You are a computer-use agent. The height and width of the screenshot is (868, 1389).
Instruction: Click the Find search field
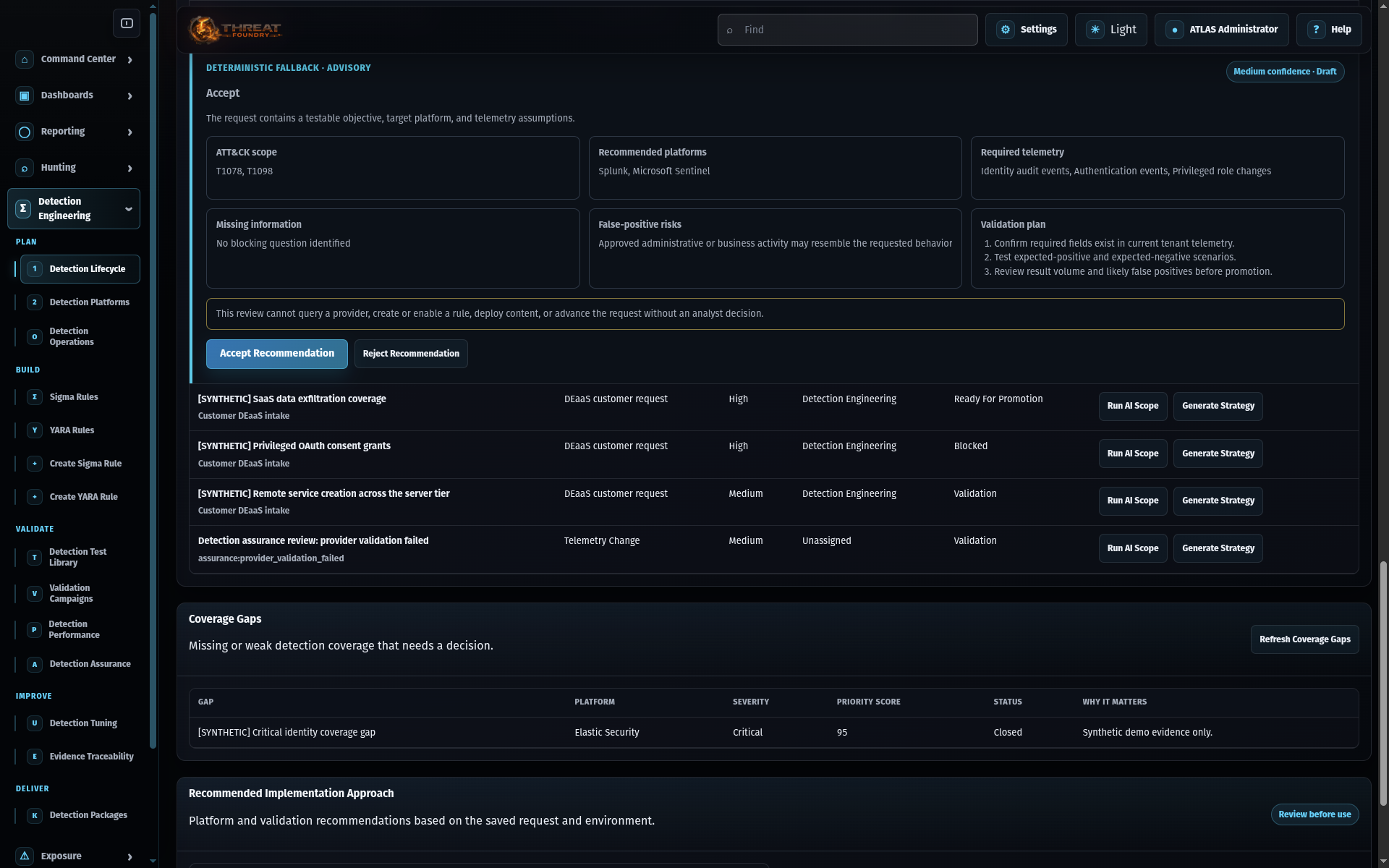coord(847,30)
